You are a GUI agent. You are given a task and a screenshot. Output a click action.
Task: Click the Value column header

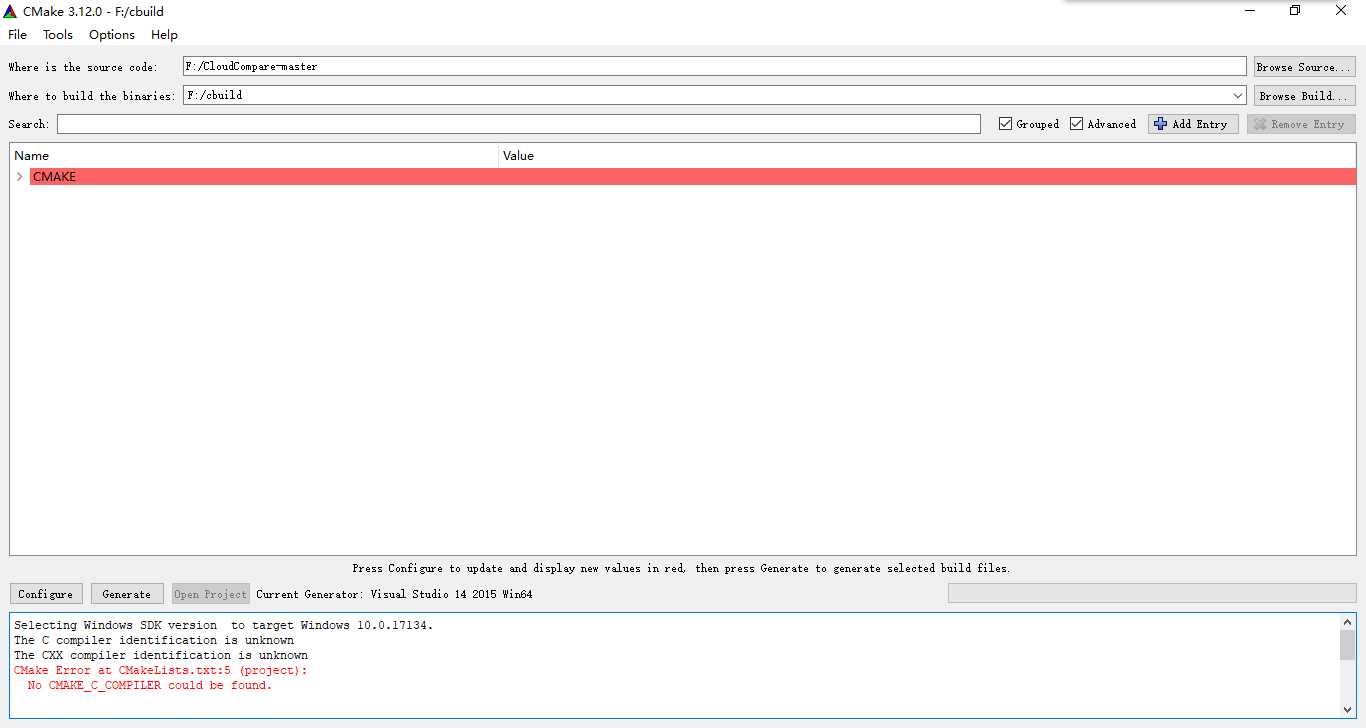tap(927, 155)
